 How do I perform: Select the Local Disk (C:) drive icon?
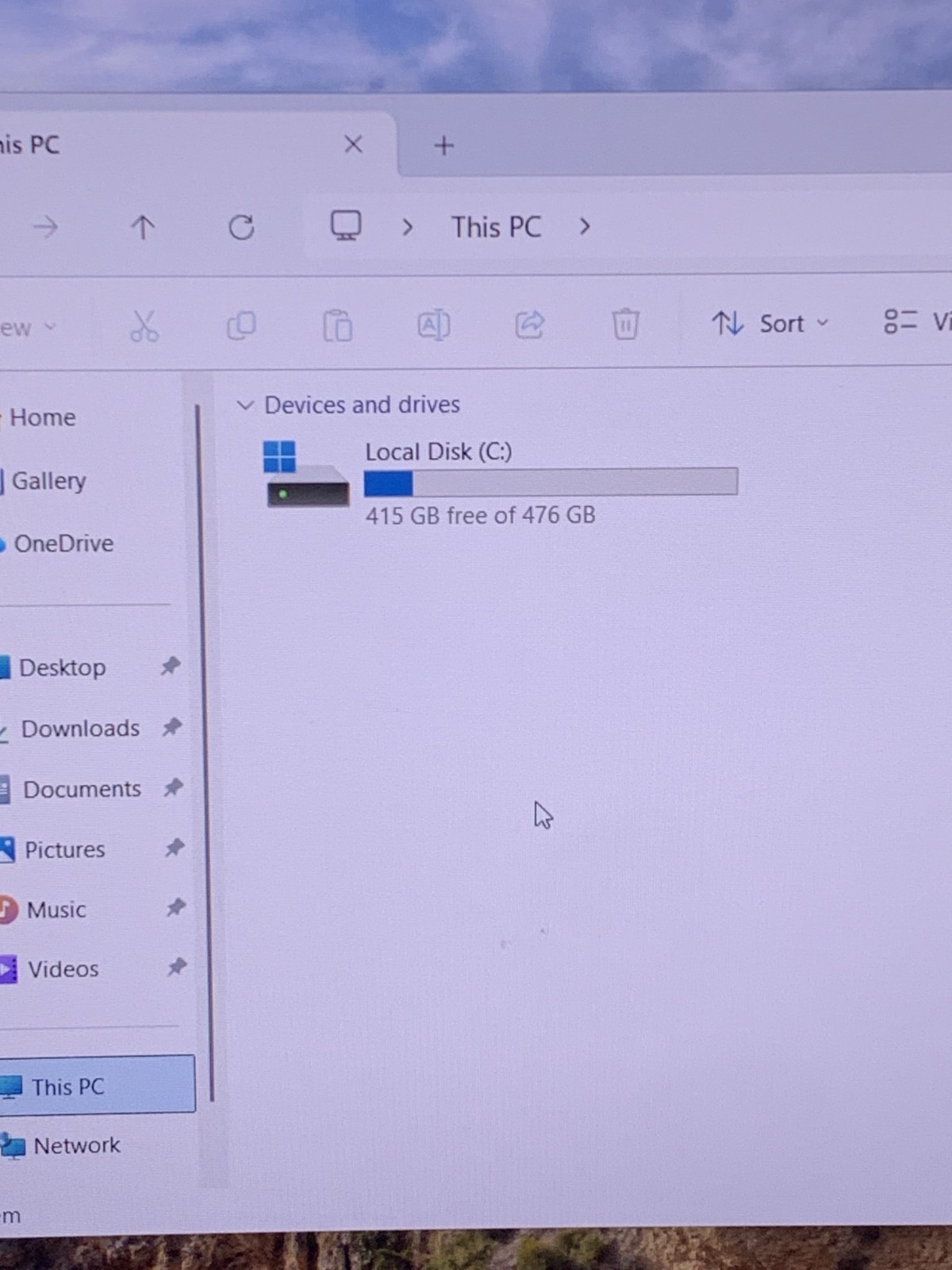tap(305, 475)
